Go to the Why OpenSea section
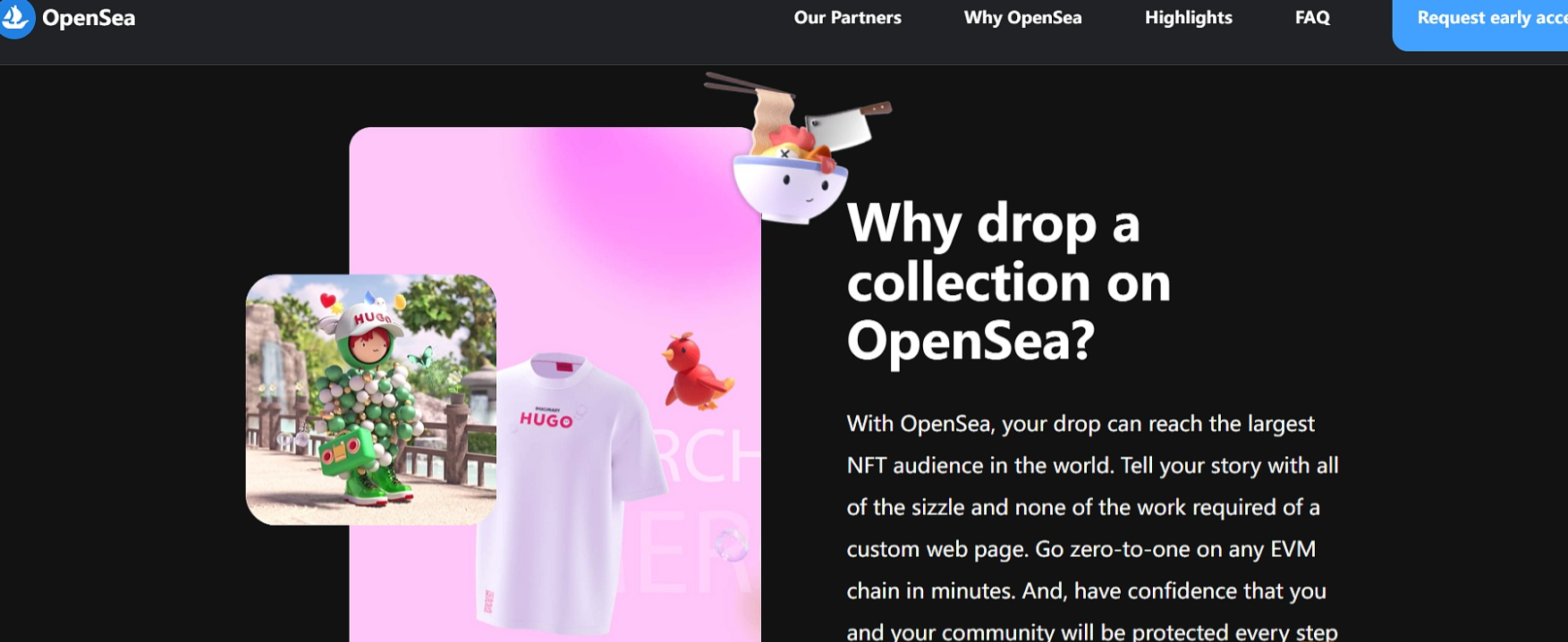Screen dimensions: 1568x642 tap(1022, 18)
